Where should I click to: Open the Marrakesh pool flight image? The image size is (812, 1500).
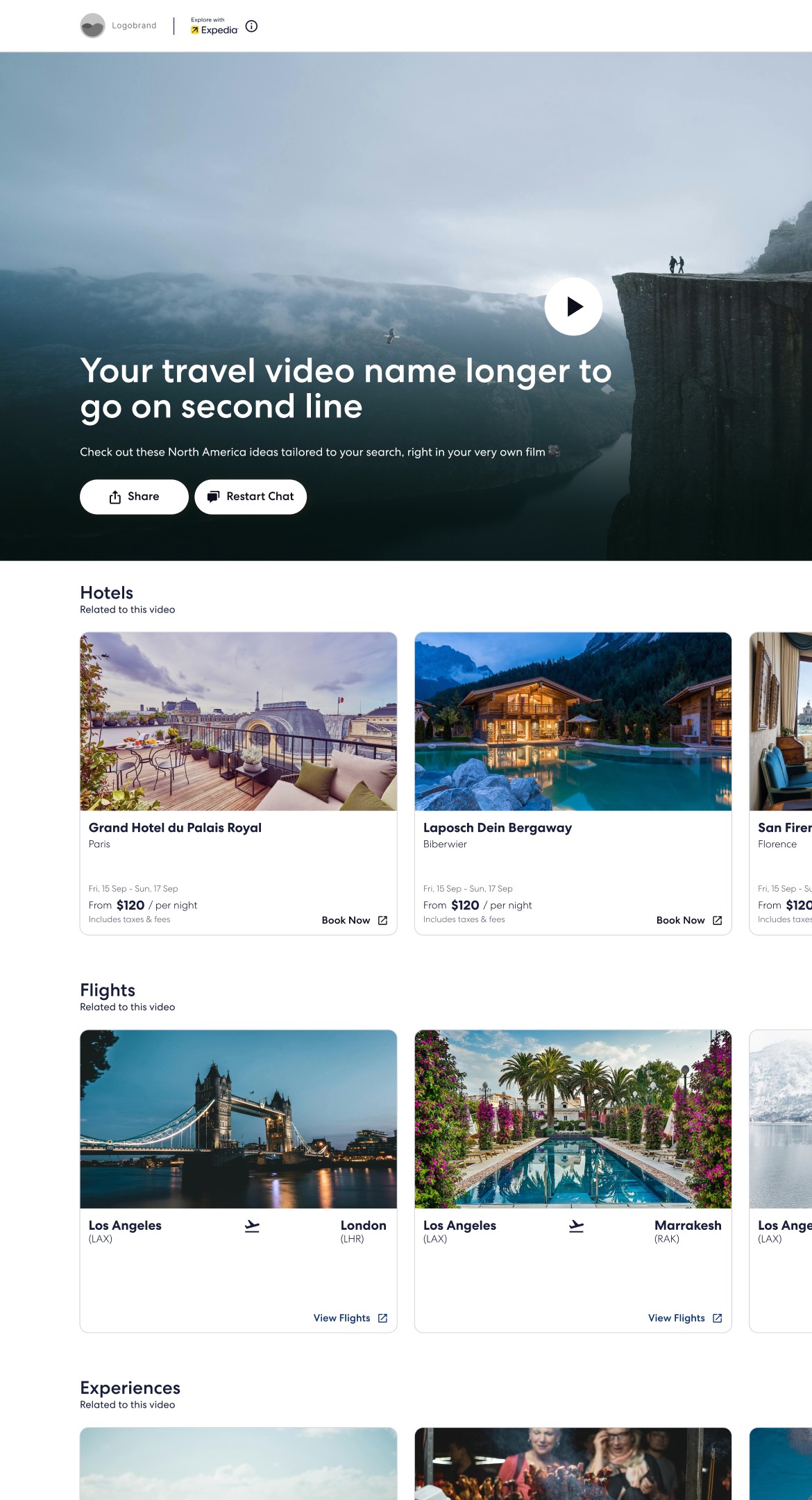pyautogui.click(x=573, y=1119)
